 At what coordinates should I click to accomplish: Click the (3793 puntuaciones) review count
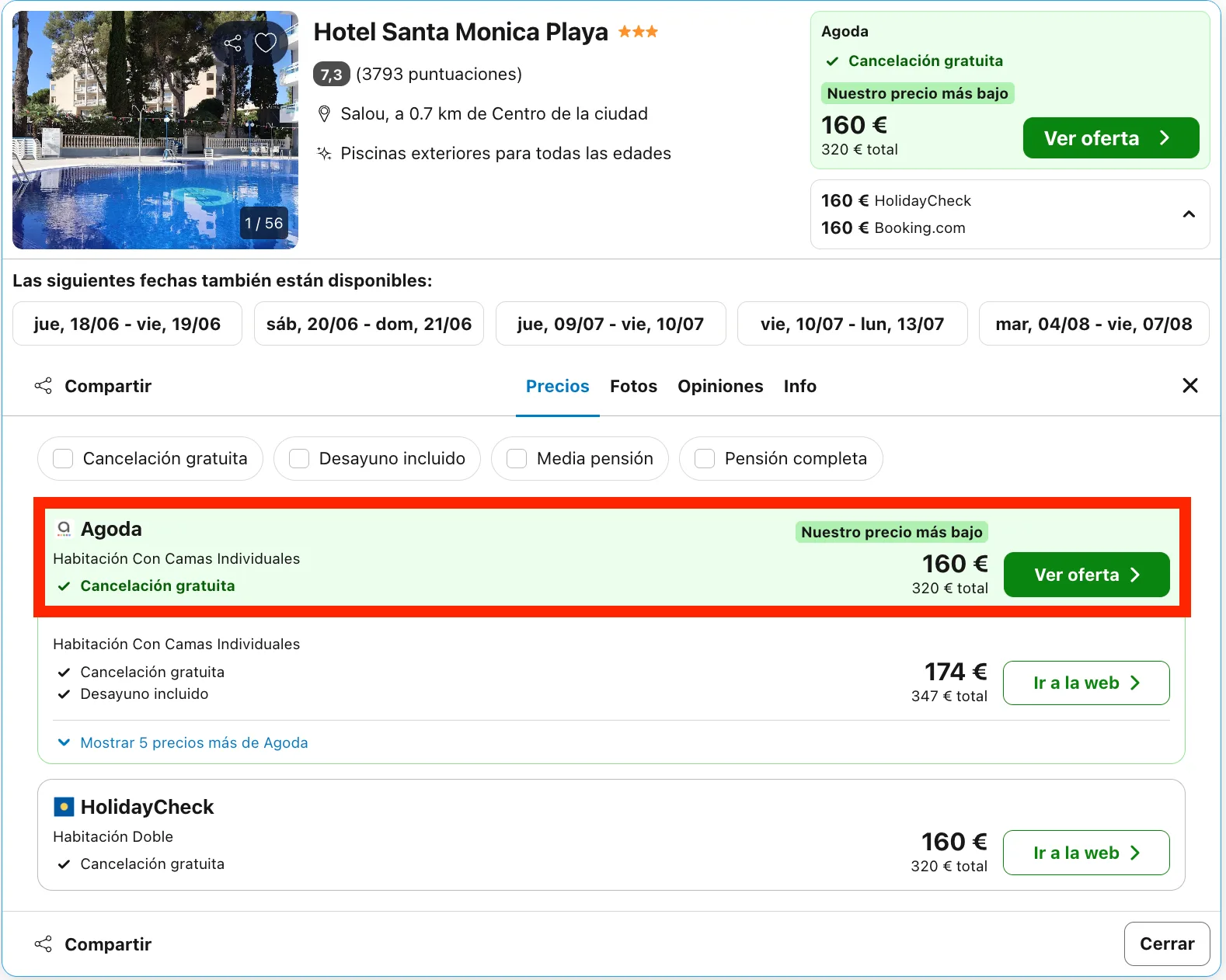point(439,75)
